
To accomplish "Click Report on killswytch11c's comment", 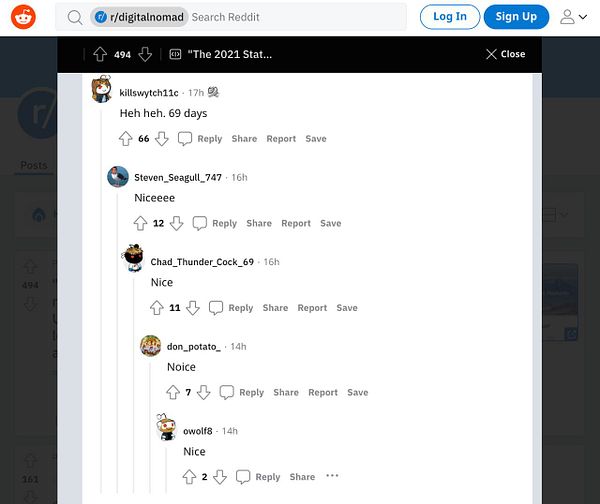I will click(x=281, y=139).
